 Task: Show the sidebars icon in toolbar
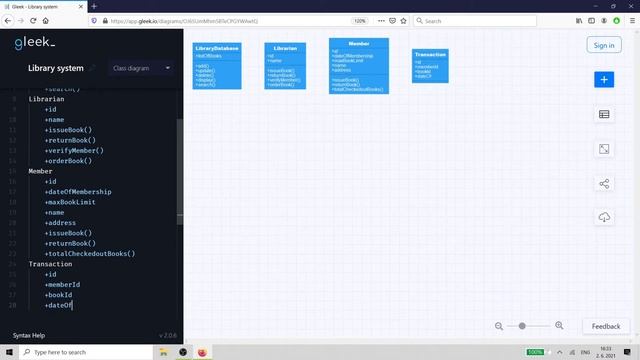[591, 21]
